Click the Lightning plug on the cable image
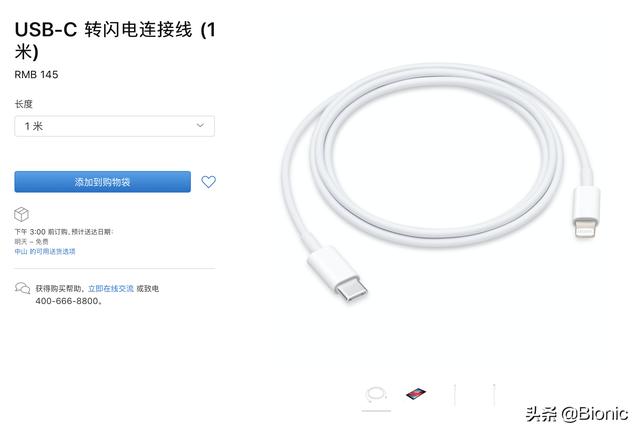The width and height of the screenshot is (640, 435). coord(587,213)
